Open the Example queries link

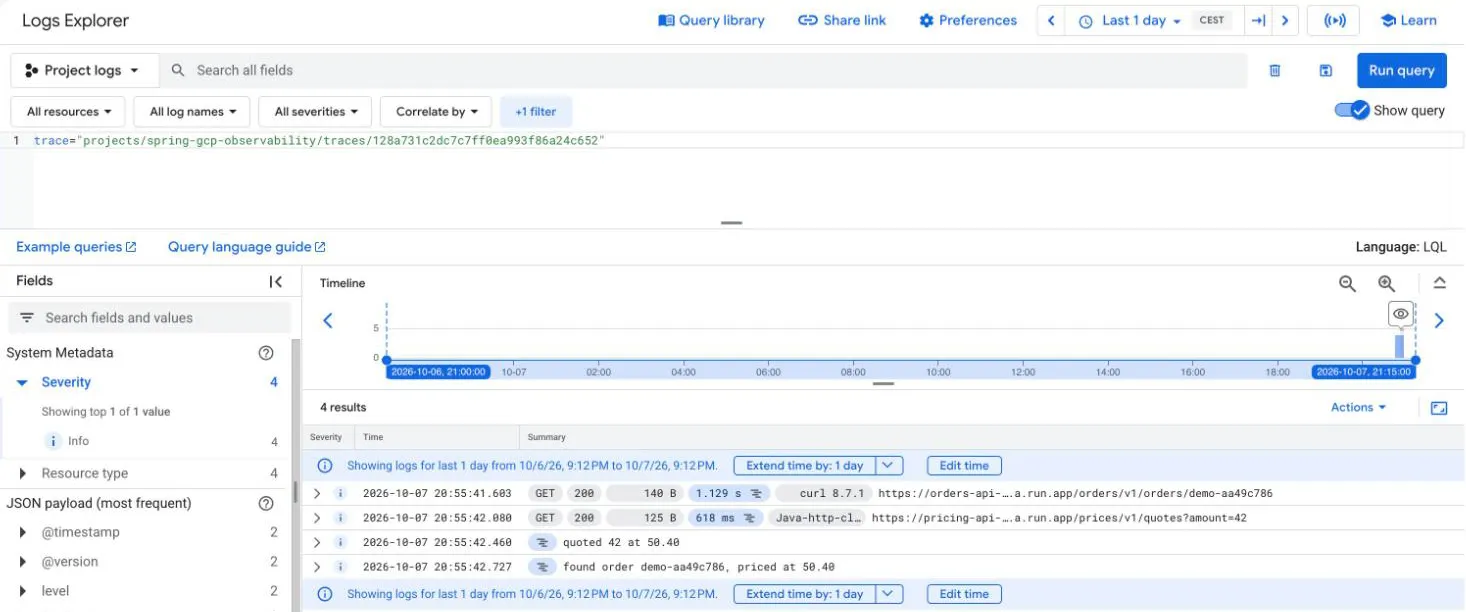point(76,247)
